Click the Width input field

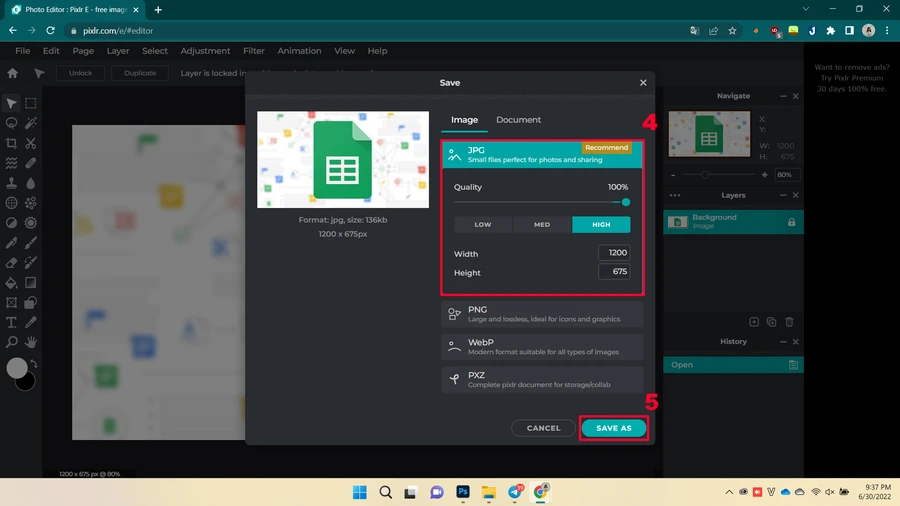(614, 252)
